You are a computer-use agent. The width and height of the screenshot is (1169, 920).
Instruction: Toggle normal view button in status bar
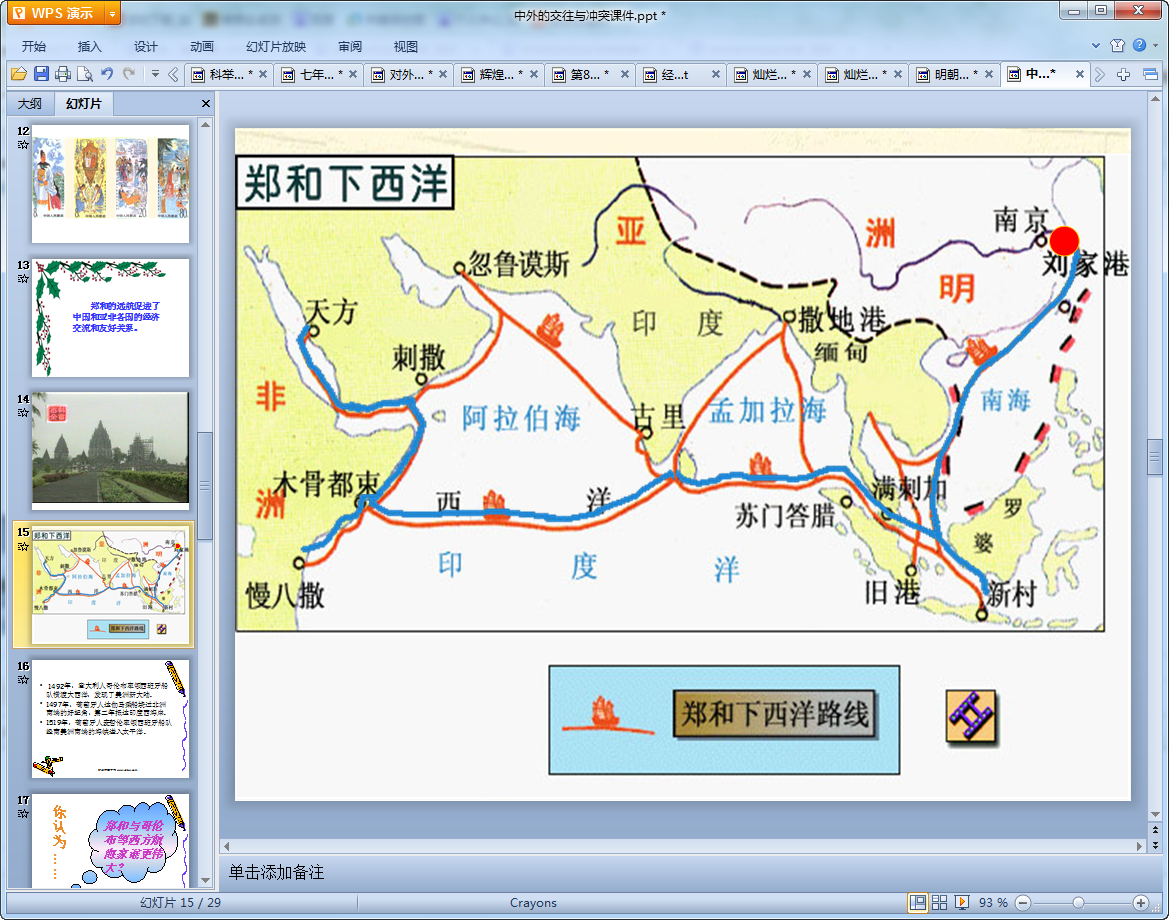click(x=917, y=902)
